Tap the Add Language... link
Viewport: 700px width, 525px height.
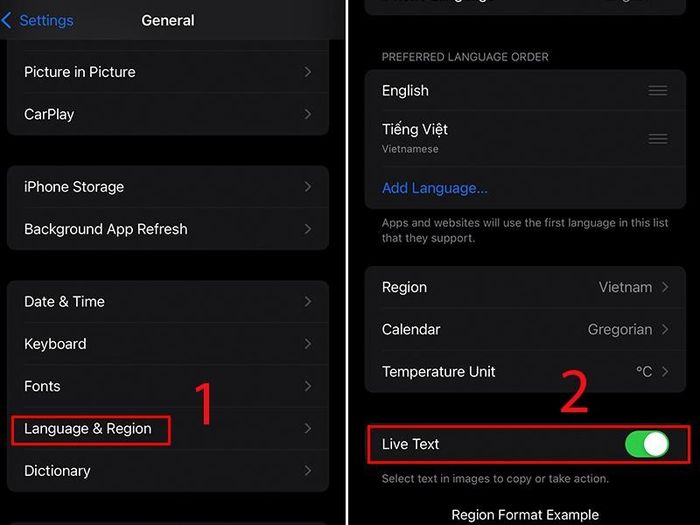[x=434, y=188]
